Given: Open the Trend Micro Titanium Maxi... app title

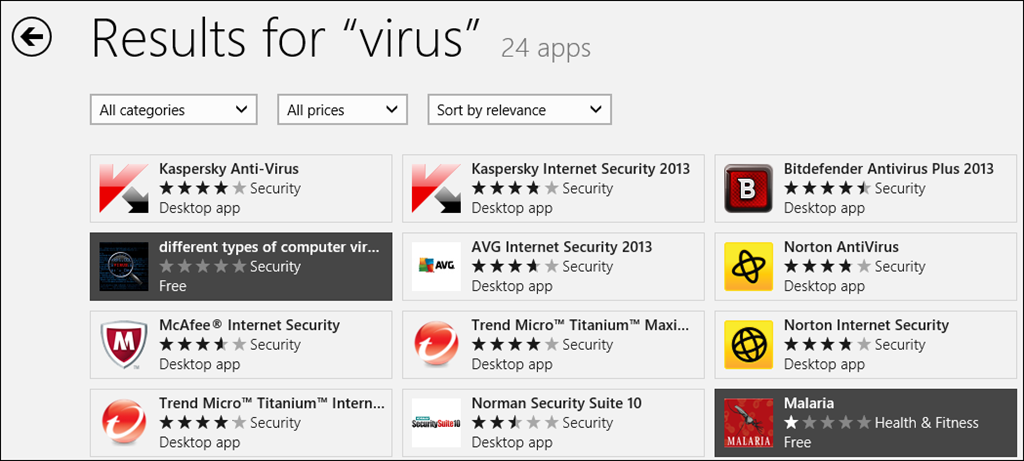Looking at the screenshot, I should click(580, 325).
